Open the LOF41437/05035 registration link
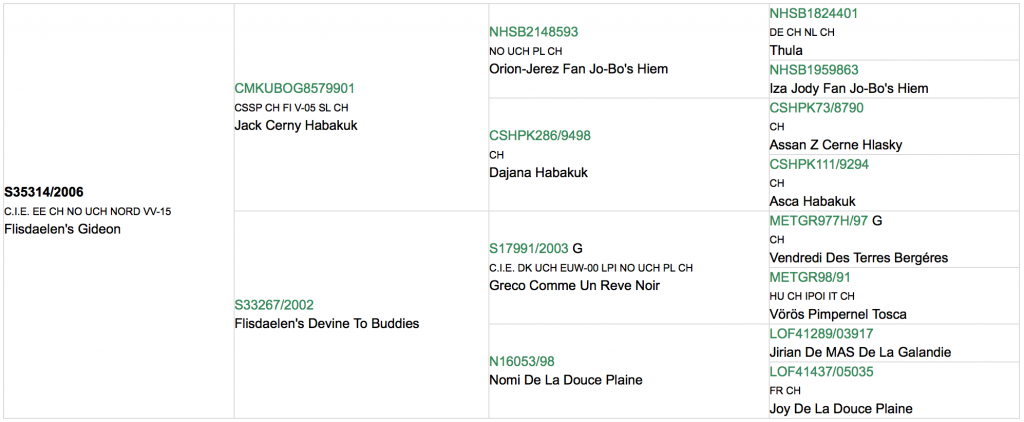Viewport: 1024px width, 422px height. (821, 372)
